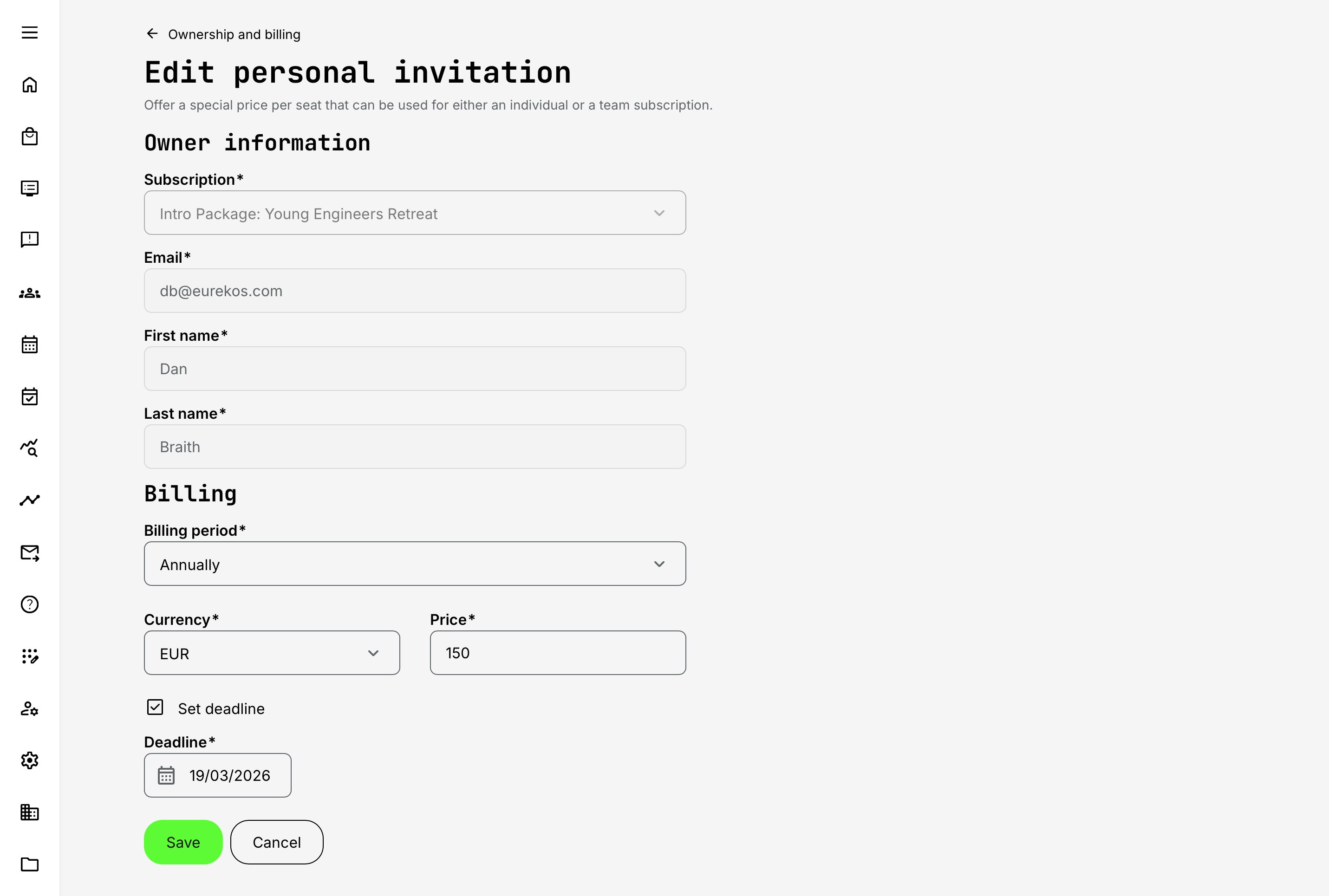The height and width of the screenshot is (896, 1329).
Task: Open the store catalog icon in sidebar
Action: point(29,136)
